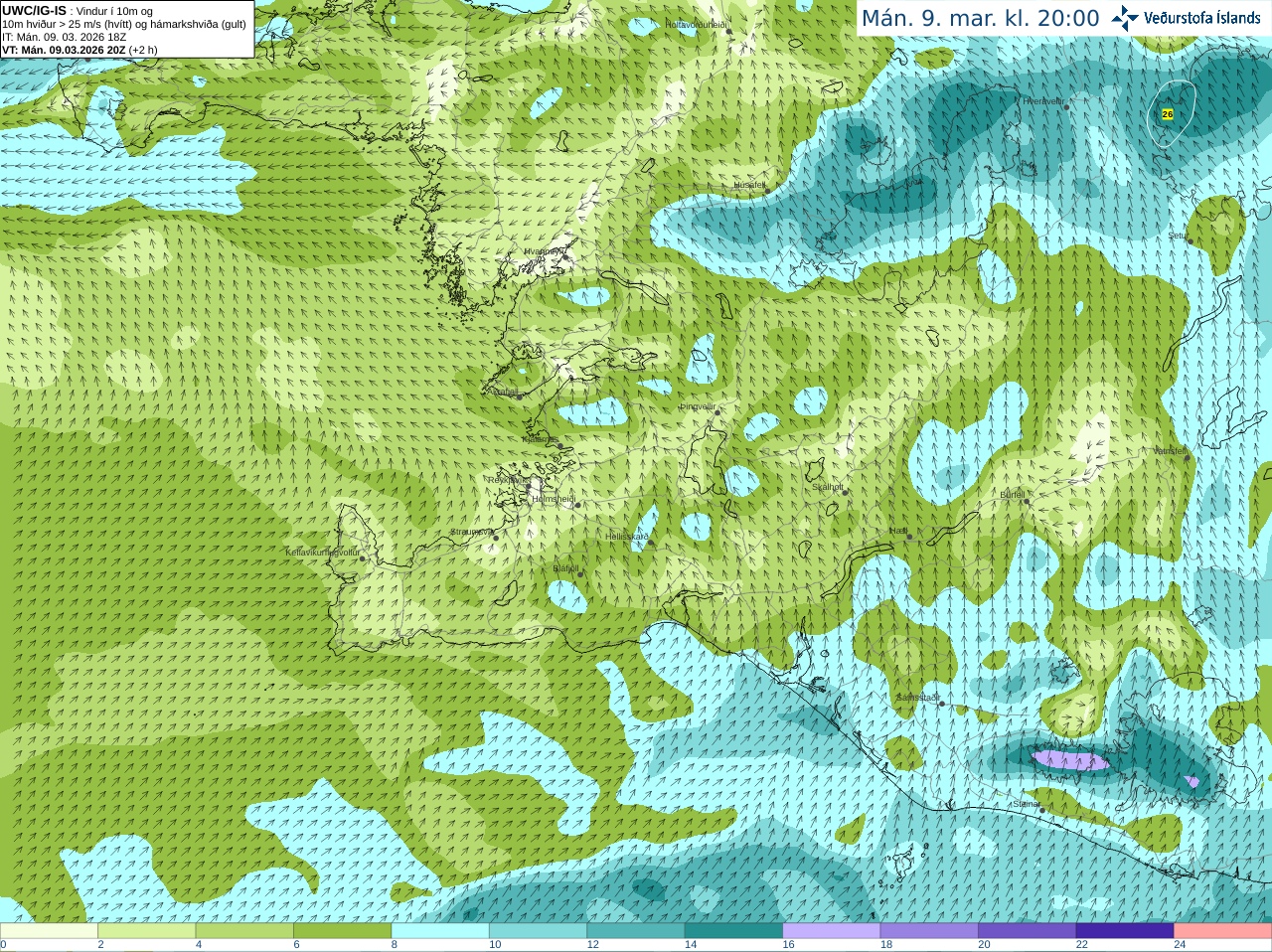Click the Setur station label
This screenshot has width=1272, height=952.
click(x=1178, y=236)
